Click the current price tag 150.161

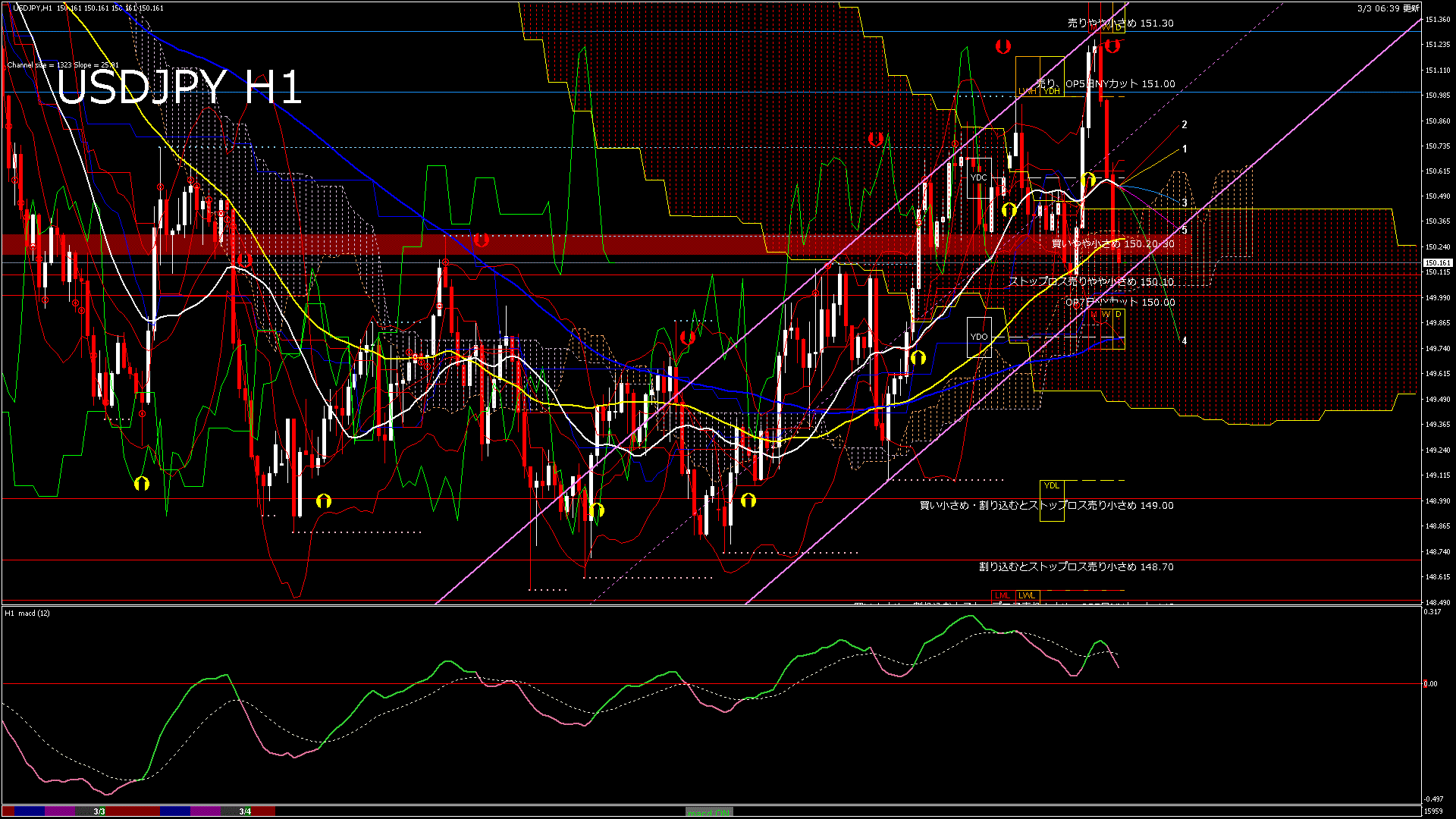[1438, 263]
